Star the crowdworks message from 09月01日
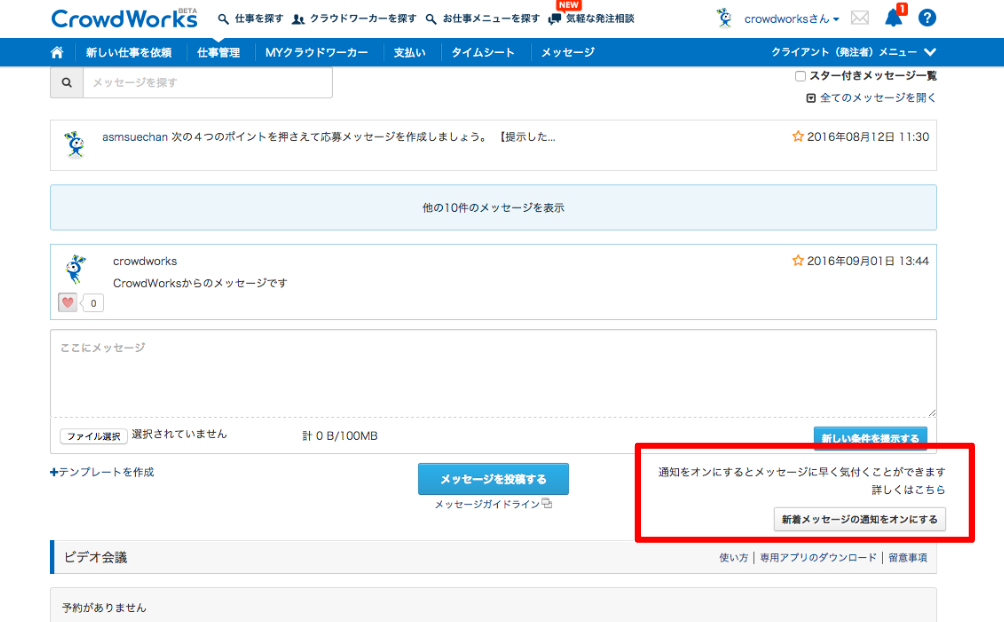The width and height of the screenshot is (1004, 622). (798, 261)
